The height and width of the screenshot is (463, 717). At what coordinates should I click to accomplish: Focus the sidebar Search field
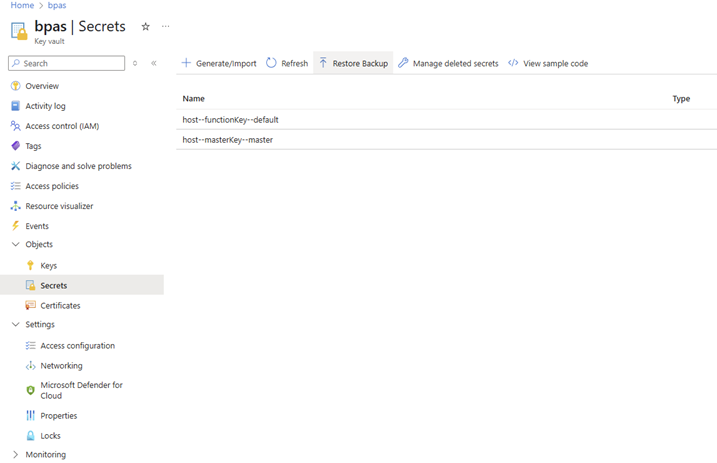66,63
